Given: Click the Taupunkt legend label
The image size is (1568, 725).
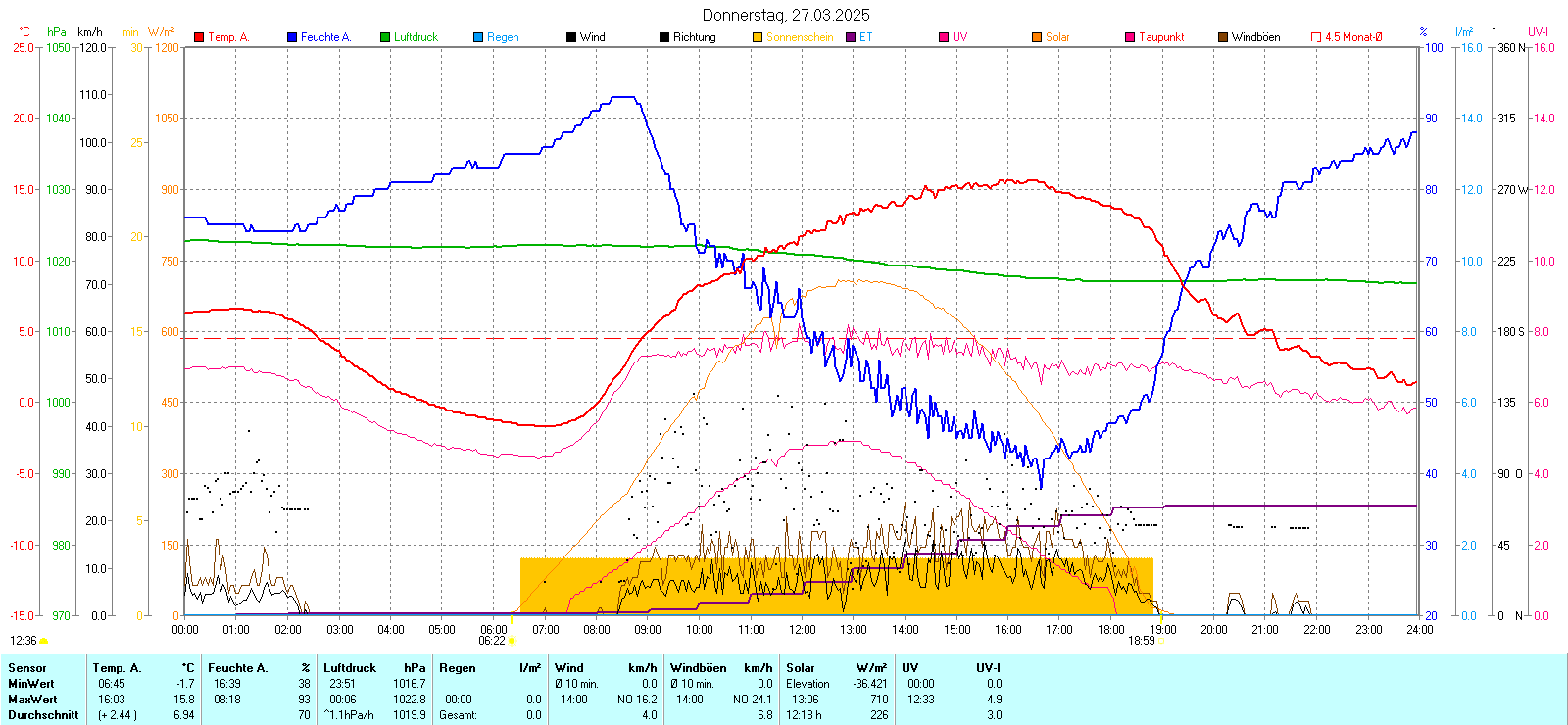Looking at the screenshot, I should pyautogui.click(x=1161, y=37).
